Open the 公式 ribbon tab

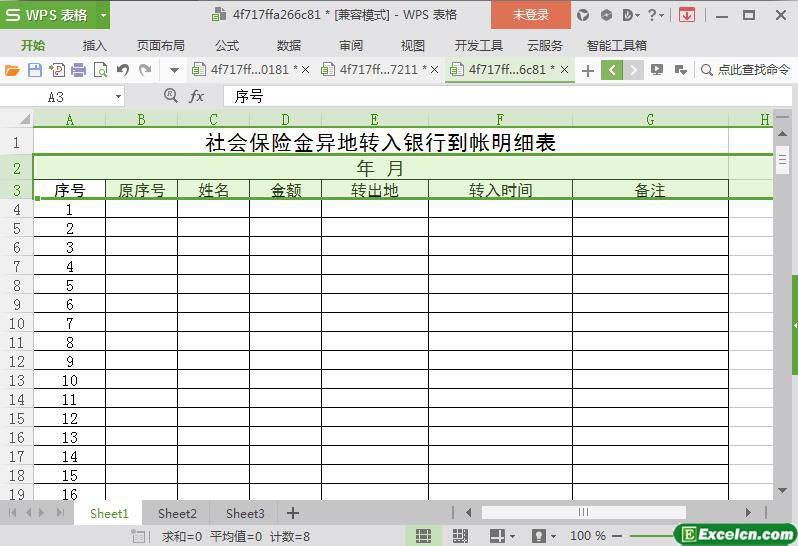coord(227,46)
